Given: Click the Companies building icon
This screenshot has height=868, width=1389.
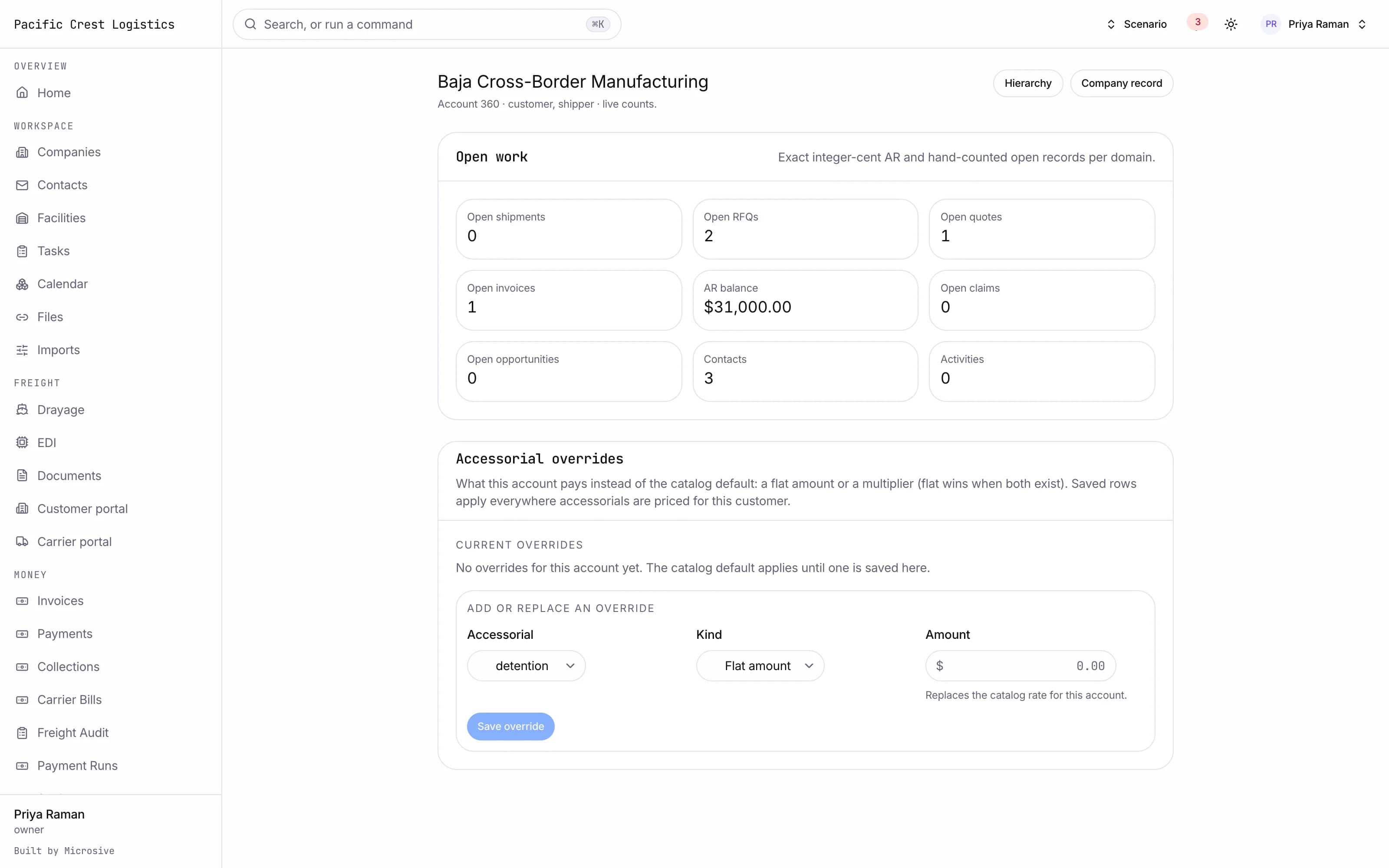Looking at the screenshot, I should click(x=22, y=152).
